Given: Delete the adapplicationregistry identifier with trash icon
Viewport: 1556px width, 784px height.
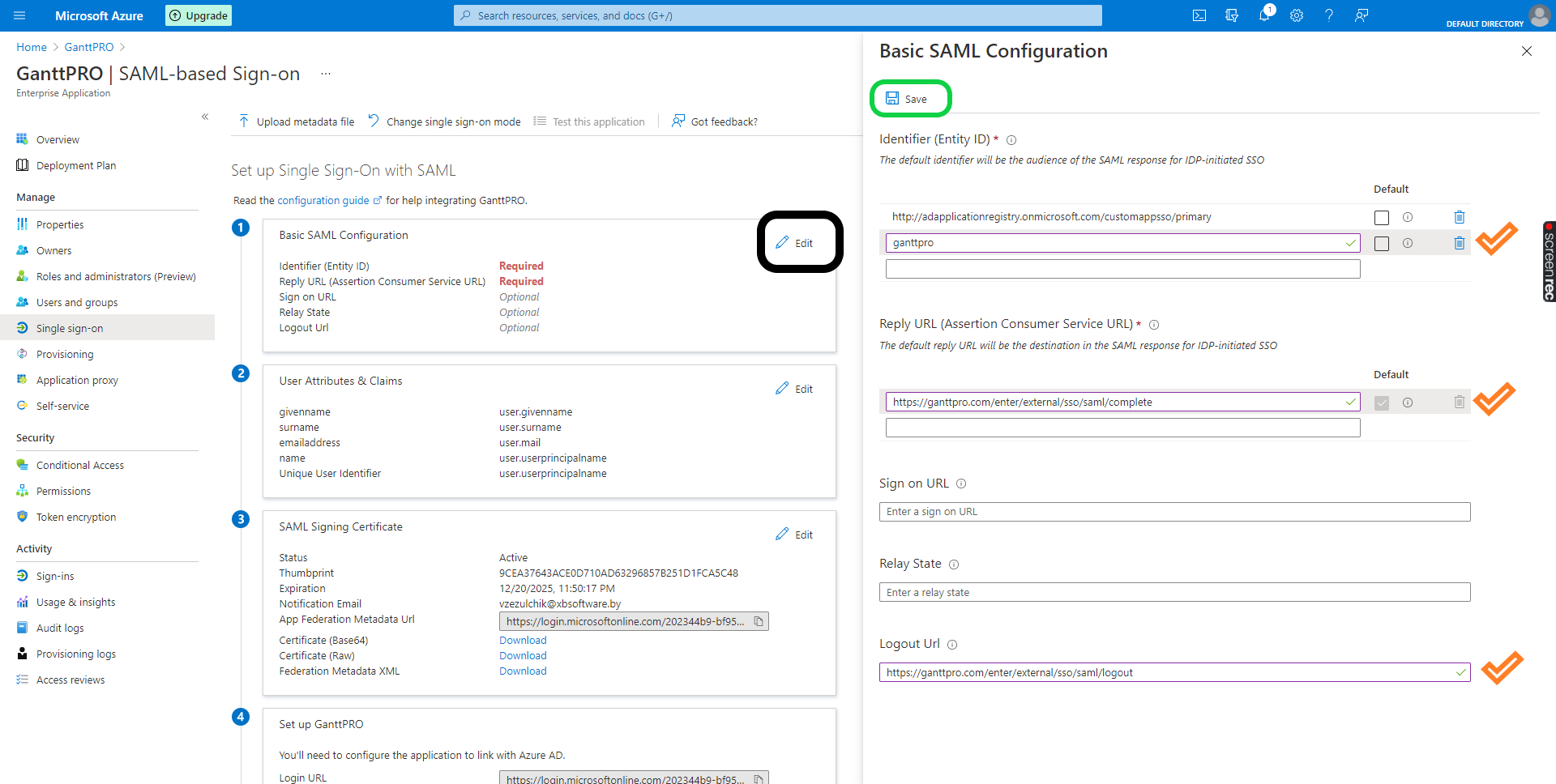Looking at the screenshot, I should [x=1460, y=217].
